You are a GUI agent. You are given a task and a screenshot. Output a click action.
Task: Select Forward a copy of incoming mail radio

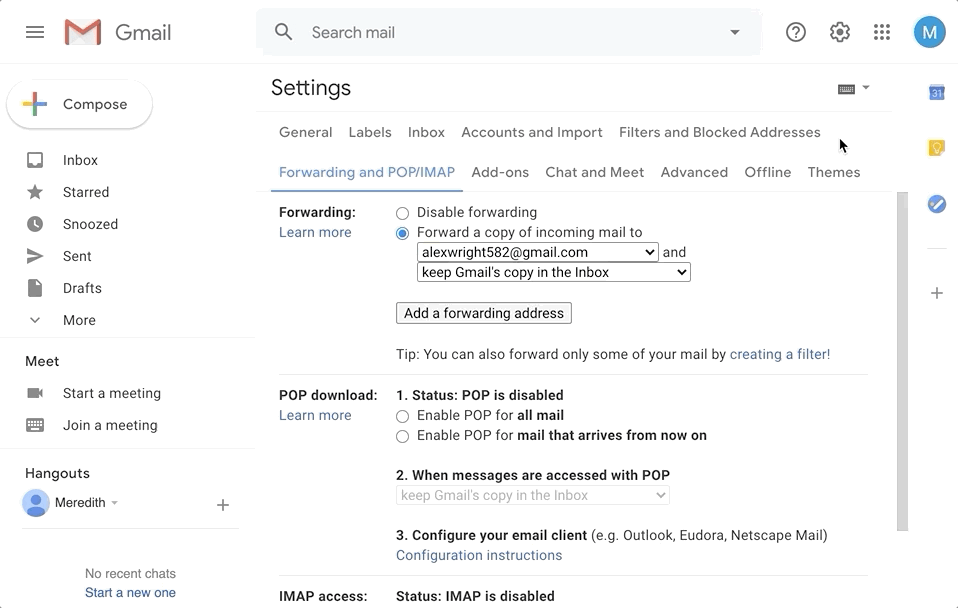(x=402, y=233)
